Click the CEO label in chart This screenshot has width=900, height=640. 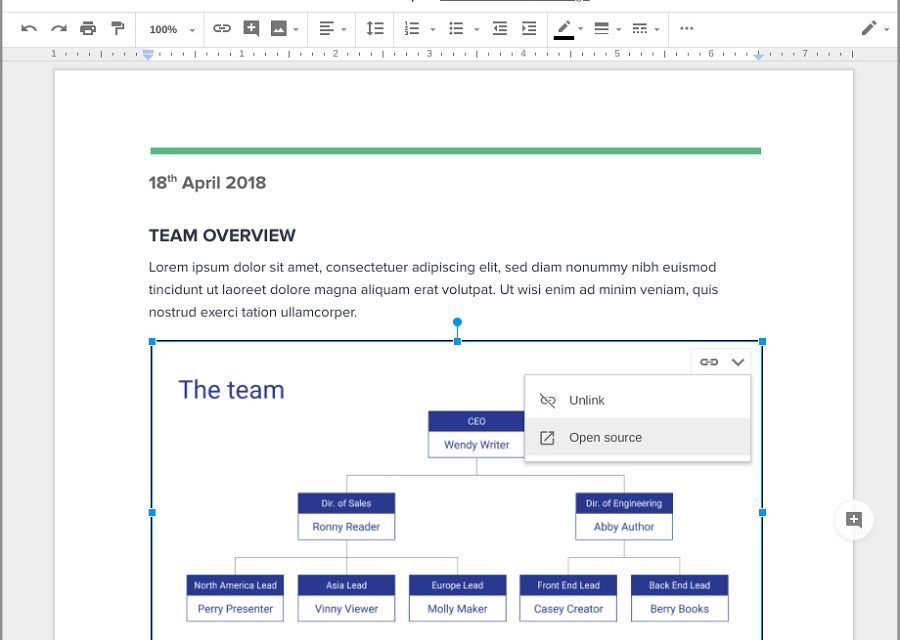pyautogui.click(x=476, y=421)
